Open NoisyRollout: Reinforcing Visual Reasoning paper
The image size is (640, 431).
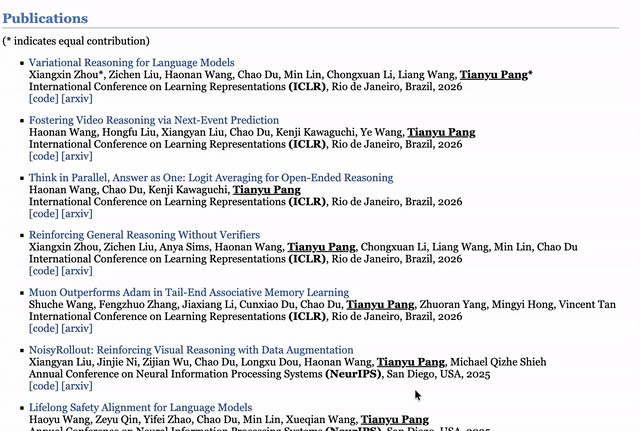190,350
